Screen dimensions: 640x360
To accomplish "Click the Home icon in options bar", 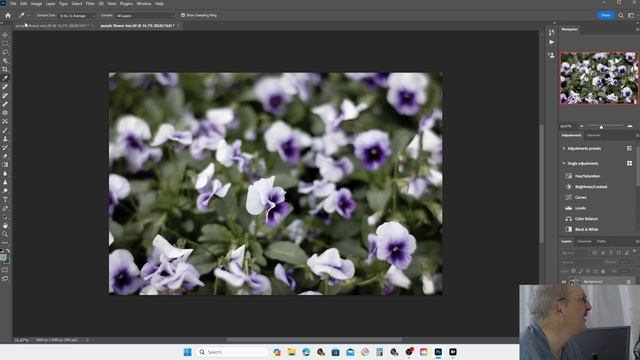I will point(8,15).
